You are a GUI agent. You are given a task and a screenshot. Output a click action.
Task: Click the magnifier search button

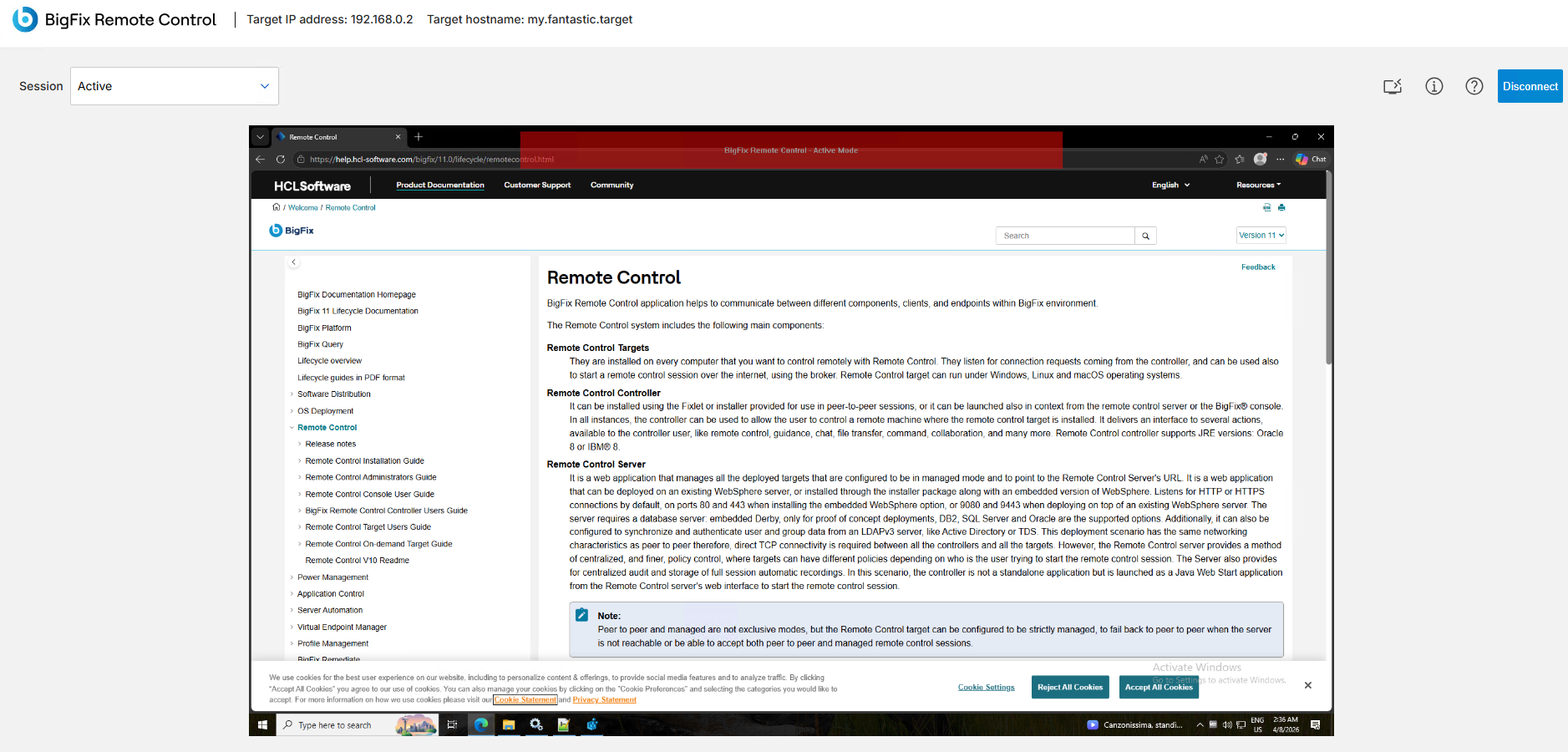(x=1146, y=236)
